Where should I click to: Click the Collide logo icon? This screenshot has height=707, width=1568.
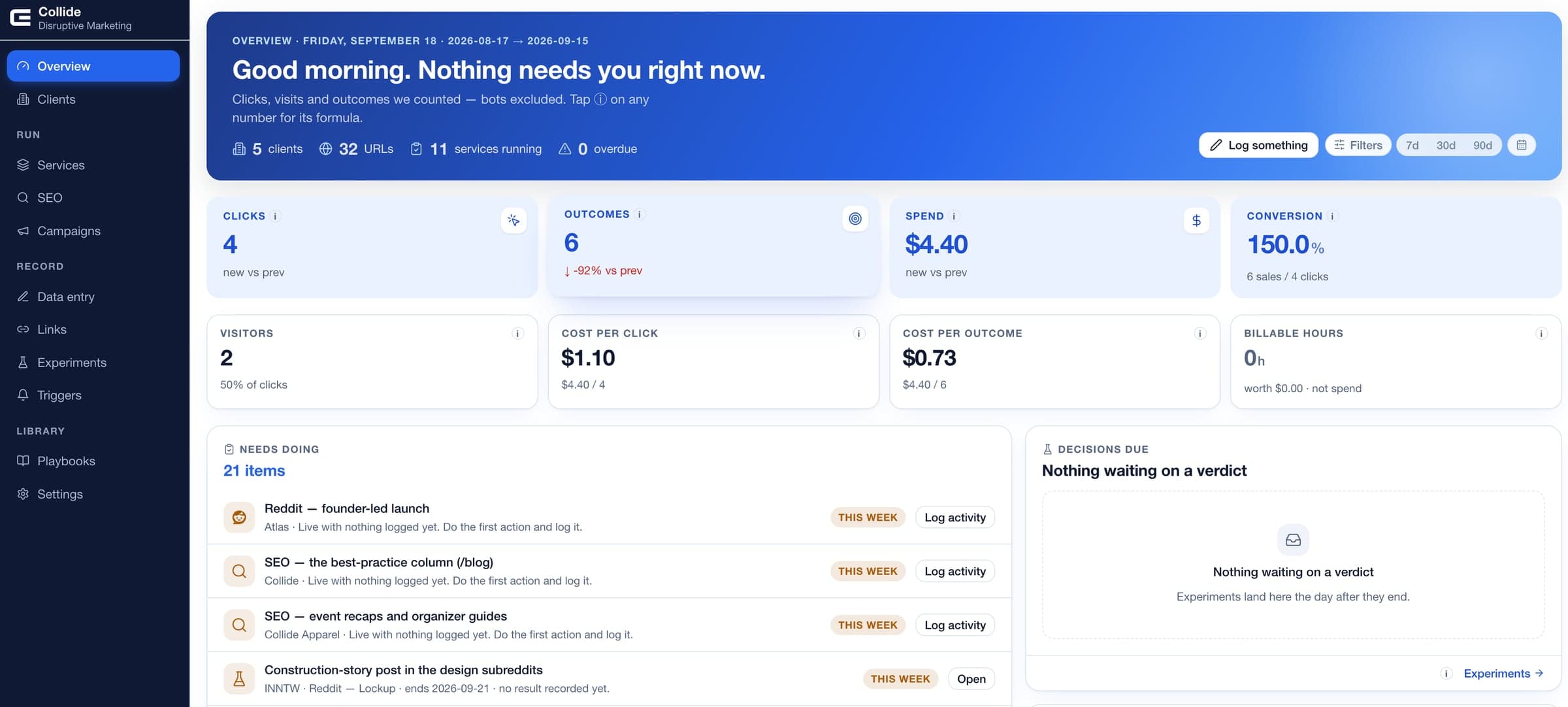[20, 18]
